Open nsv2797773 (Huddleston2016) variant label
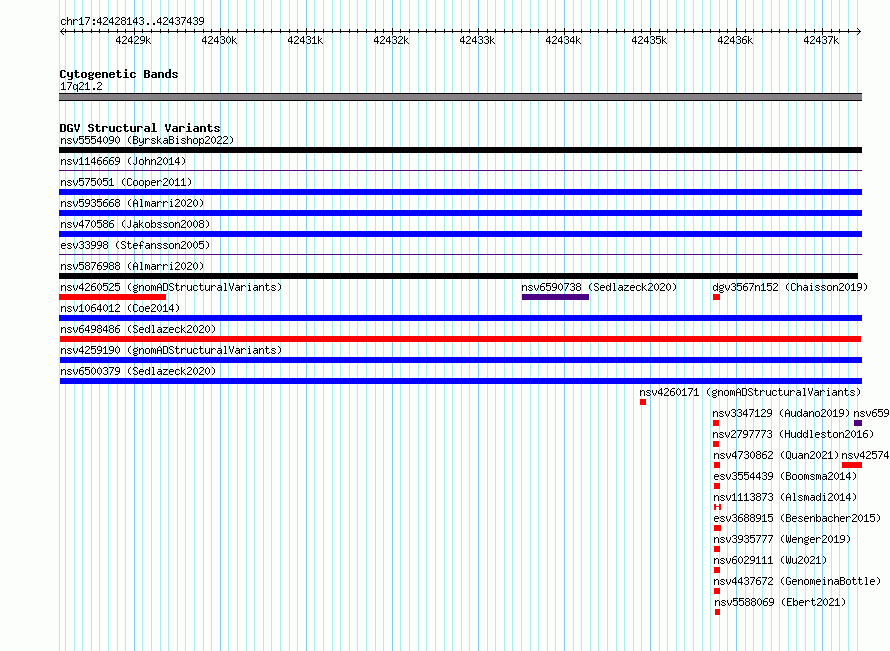This screenshot has width=890, height=651. pyautogui.click(x=793, y=434)
